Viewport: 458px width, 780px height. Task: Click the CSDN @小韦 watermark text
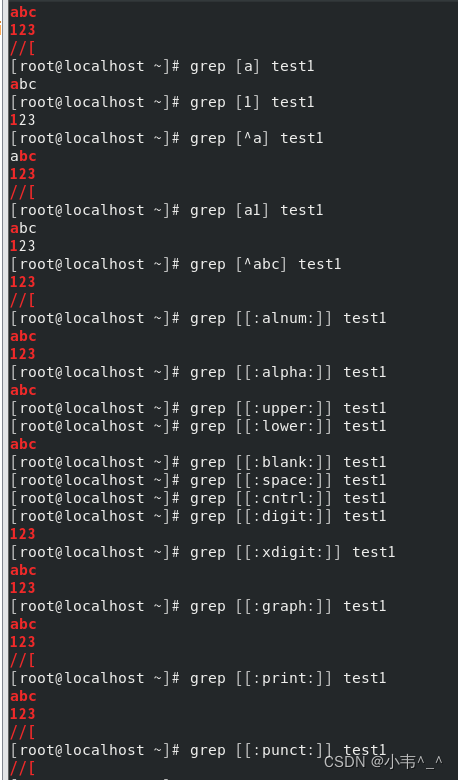pyautogui.click(x=383, y=762)
